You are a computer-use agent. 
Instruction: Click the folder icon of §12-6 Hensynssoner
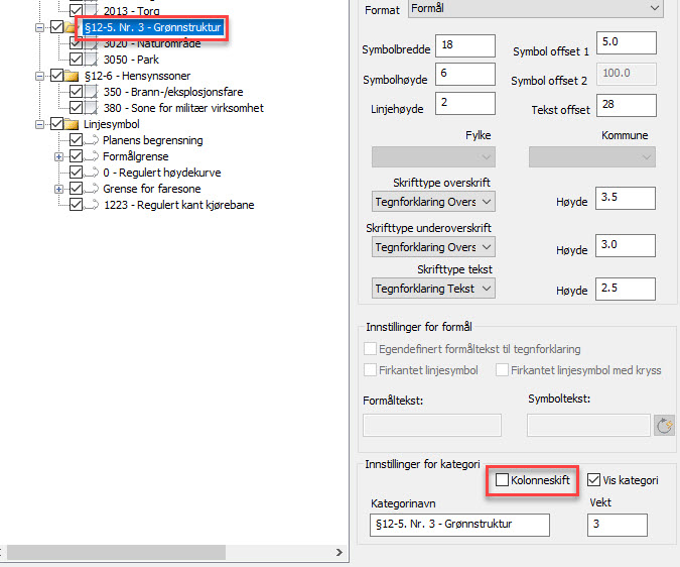[73, 76]
